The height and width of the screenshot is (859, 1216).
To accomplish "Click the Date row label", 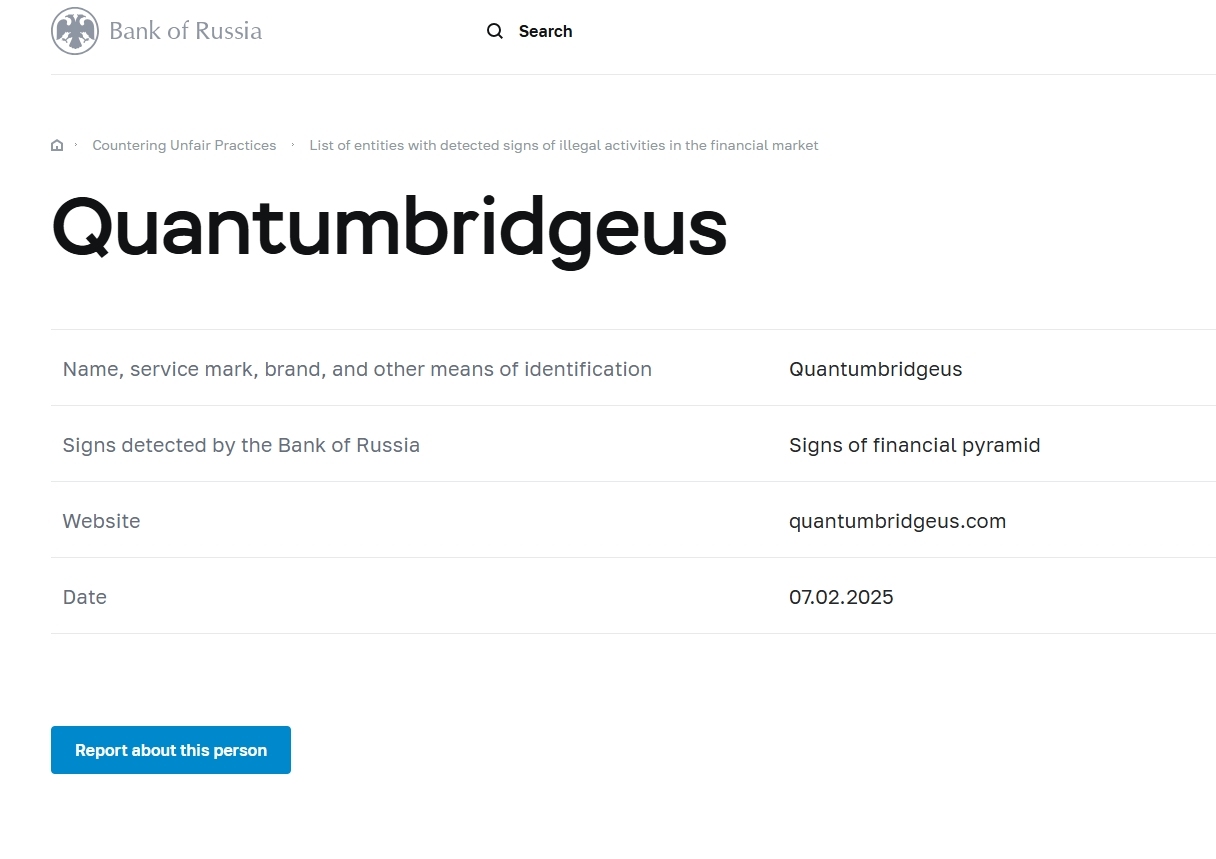I will (x=84, y=597).
